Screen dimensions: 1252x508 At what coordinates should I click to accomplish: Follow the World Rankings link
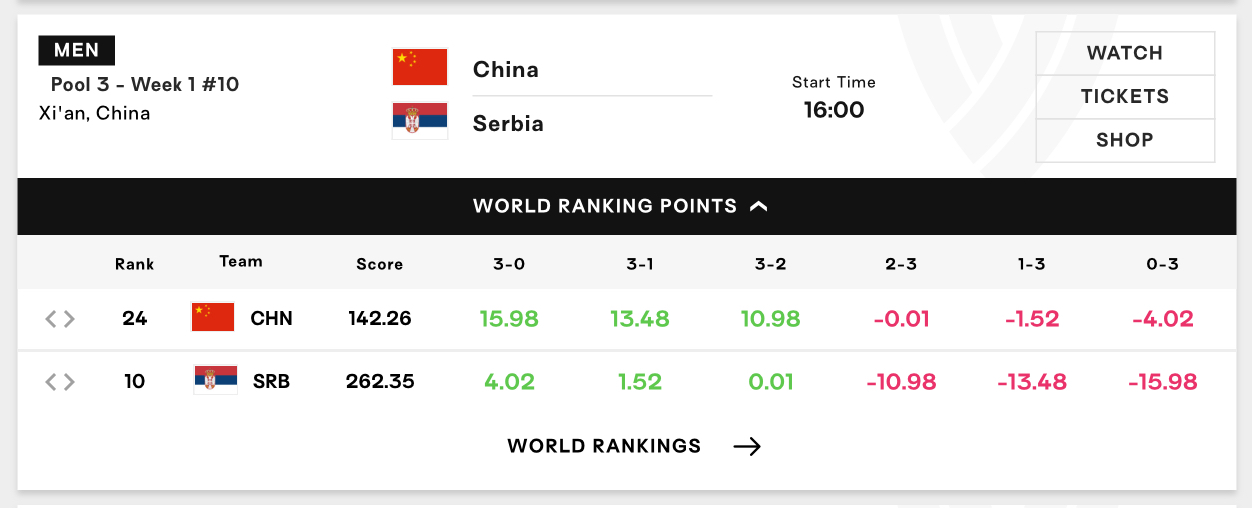click(x=604, y=446)
